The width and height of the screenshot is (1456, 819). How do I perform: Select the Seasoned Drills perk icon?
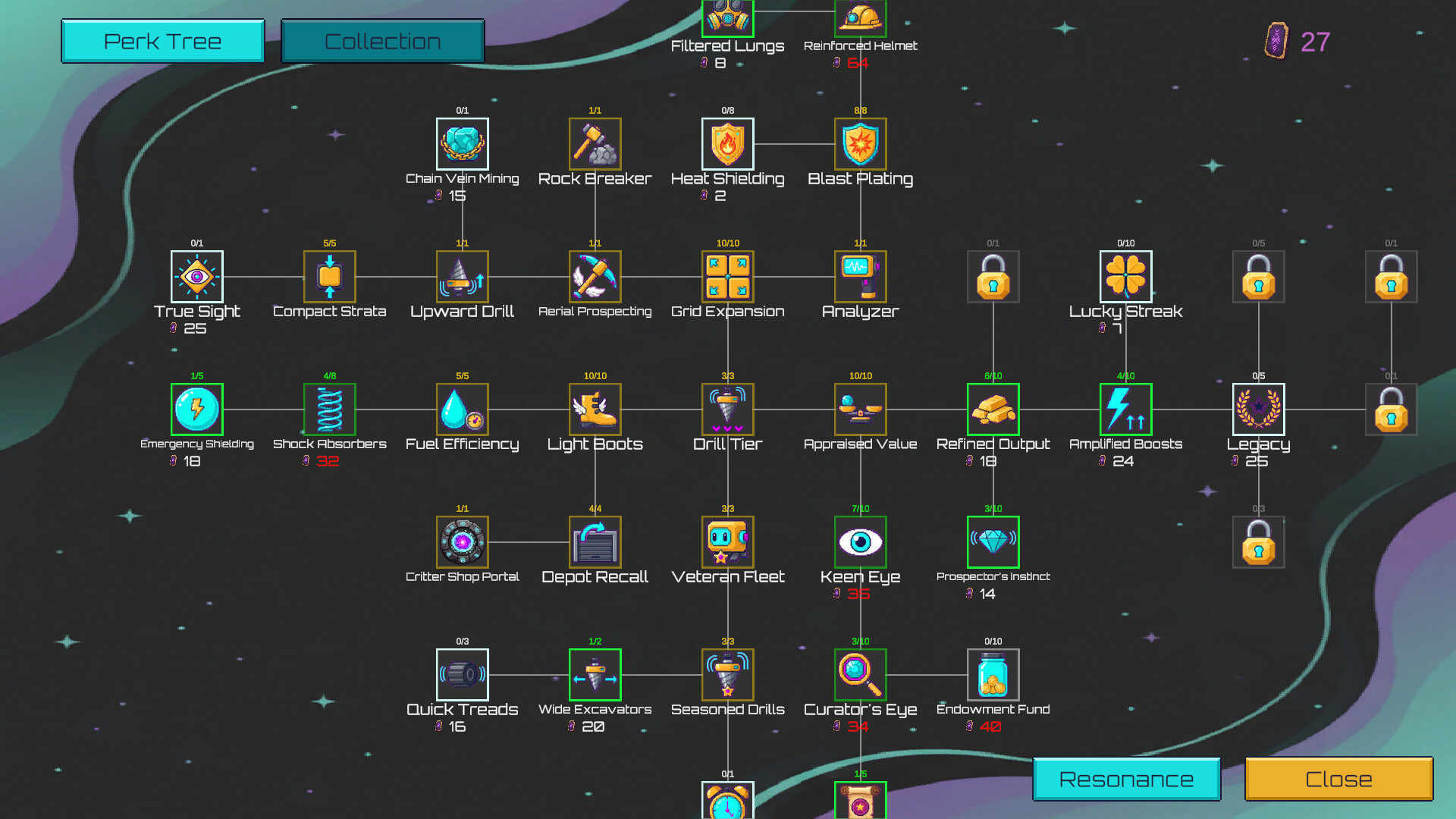[728, 675]
